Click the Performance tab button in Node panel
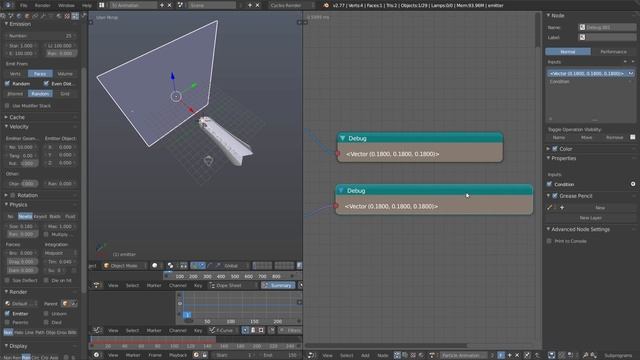Image resolution: width=640 pixels, height=360 pixels. [x=613, y=52]
